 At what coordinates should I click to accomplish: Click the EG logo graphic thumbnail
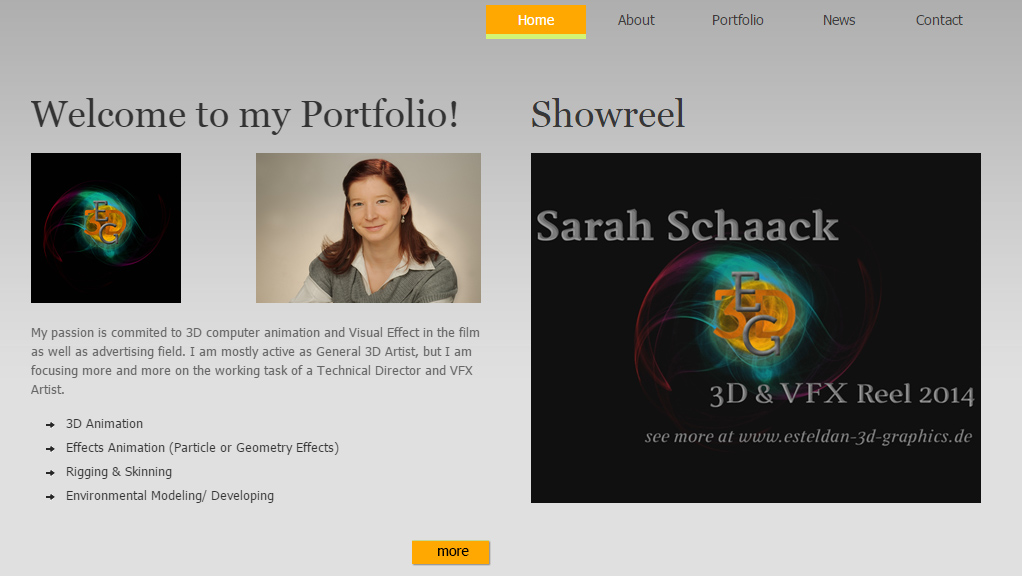pyautogui.click(x=105, y=228)
